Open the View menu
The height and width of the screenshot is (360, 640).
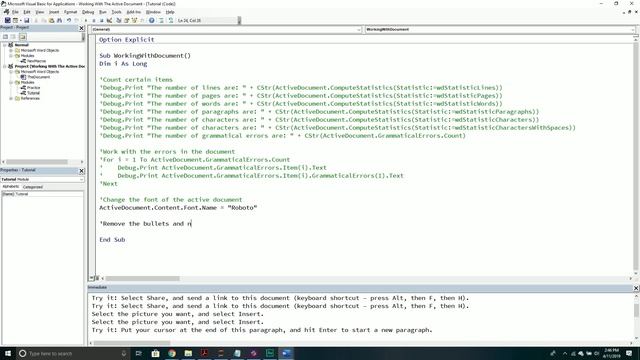point(40,12)
